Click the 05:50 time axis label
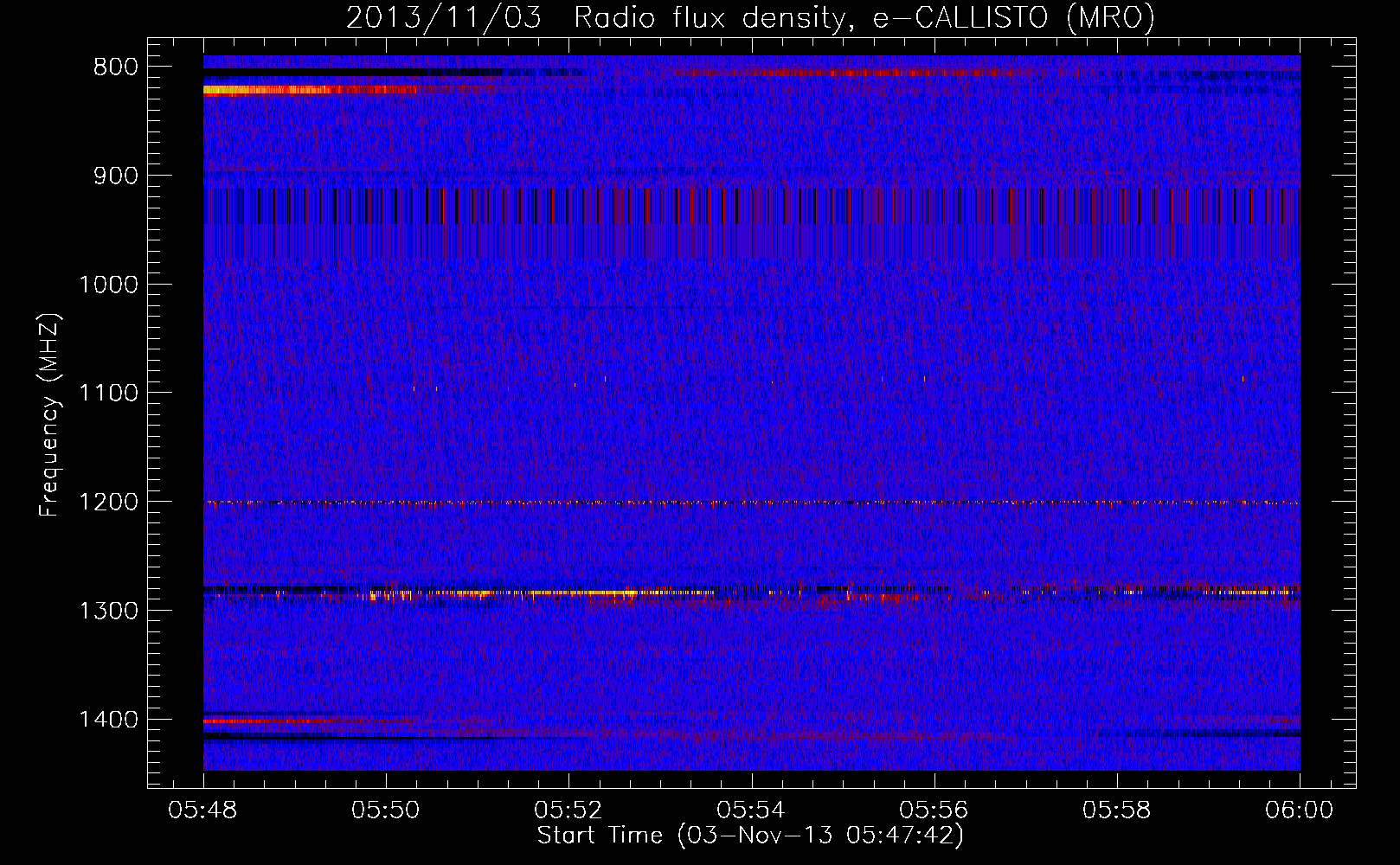The height and width of the screenshot is (865, 1400). click(x=386, y=811)
